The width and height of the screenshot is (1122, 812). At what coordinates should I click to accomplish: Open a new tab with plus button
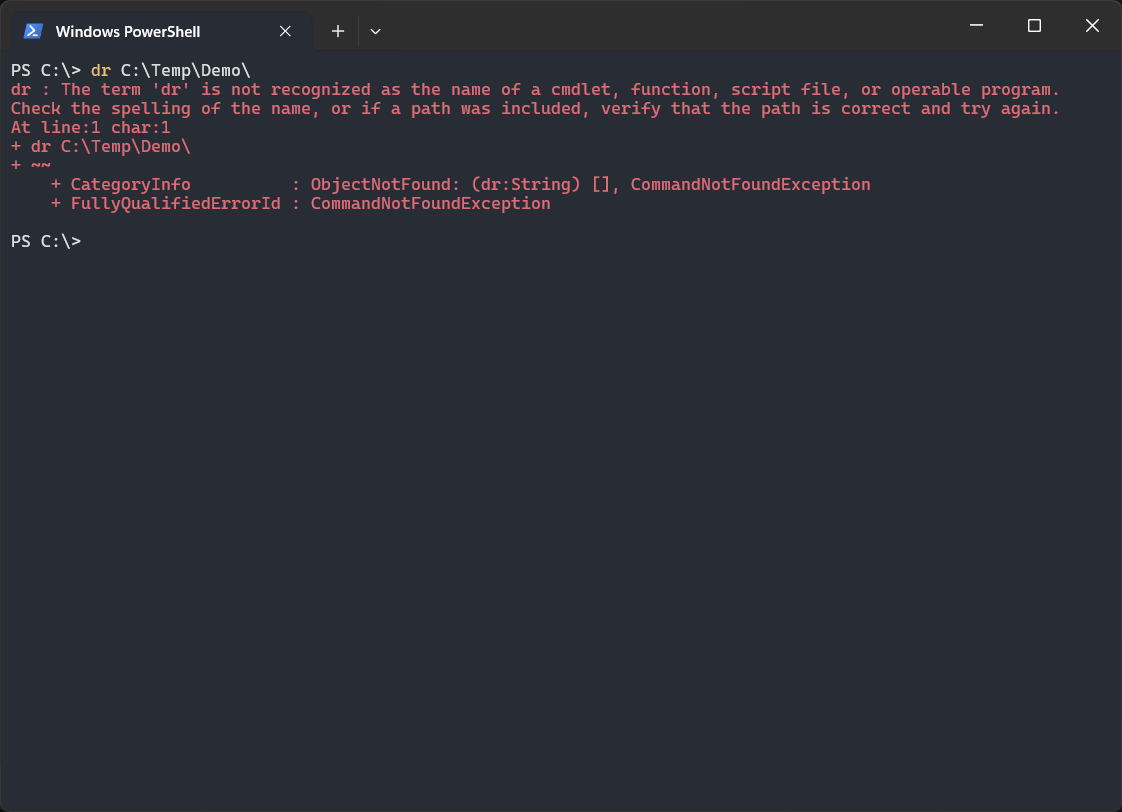pyautogui.click(x=338, y=31)
